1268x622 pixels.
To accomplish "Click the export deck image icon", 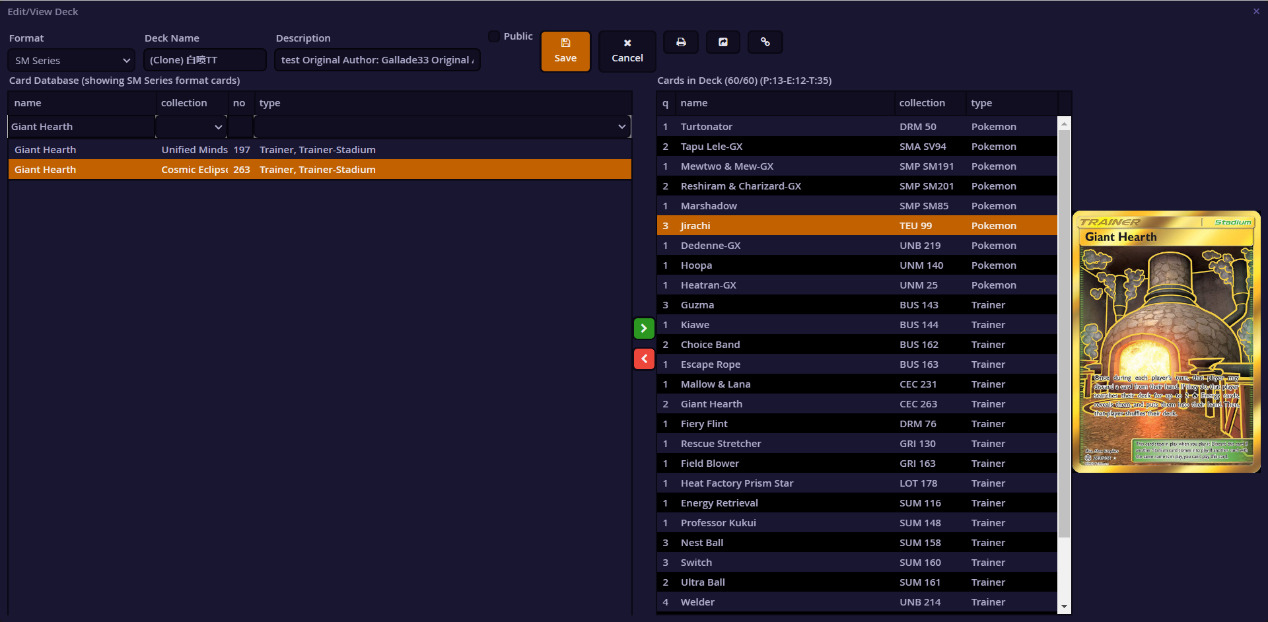I will [723, 42].
